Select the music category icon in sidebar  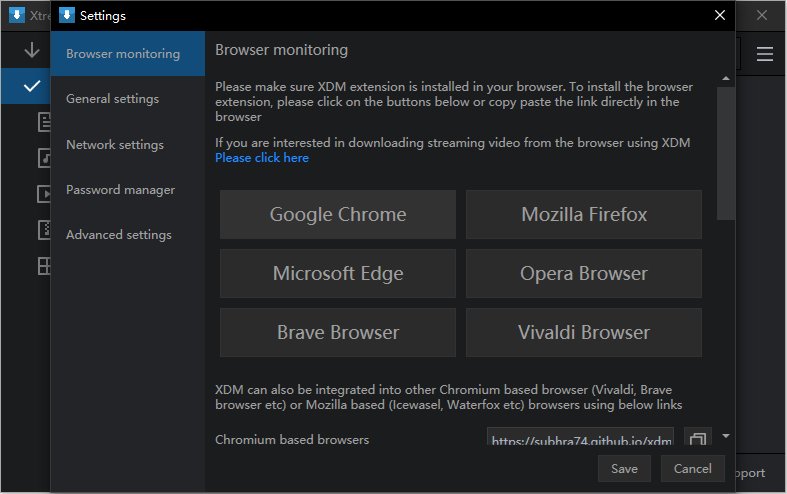click(45, 157)
